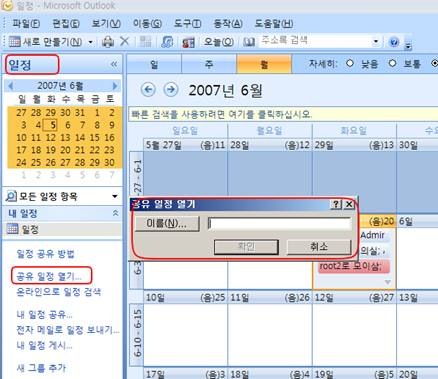Click the delete X icon in toolbar

(124, 42)
